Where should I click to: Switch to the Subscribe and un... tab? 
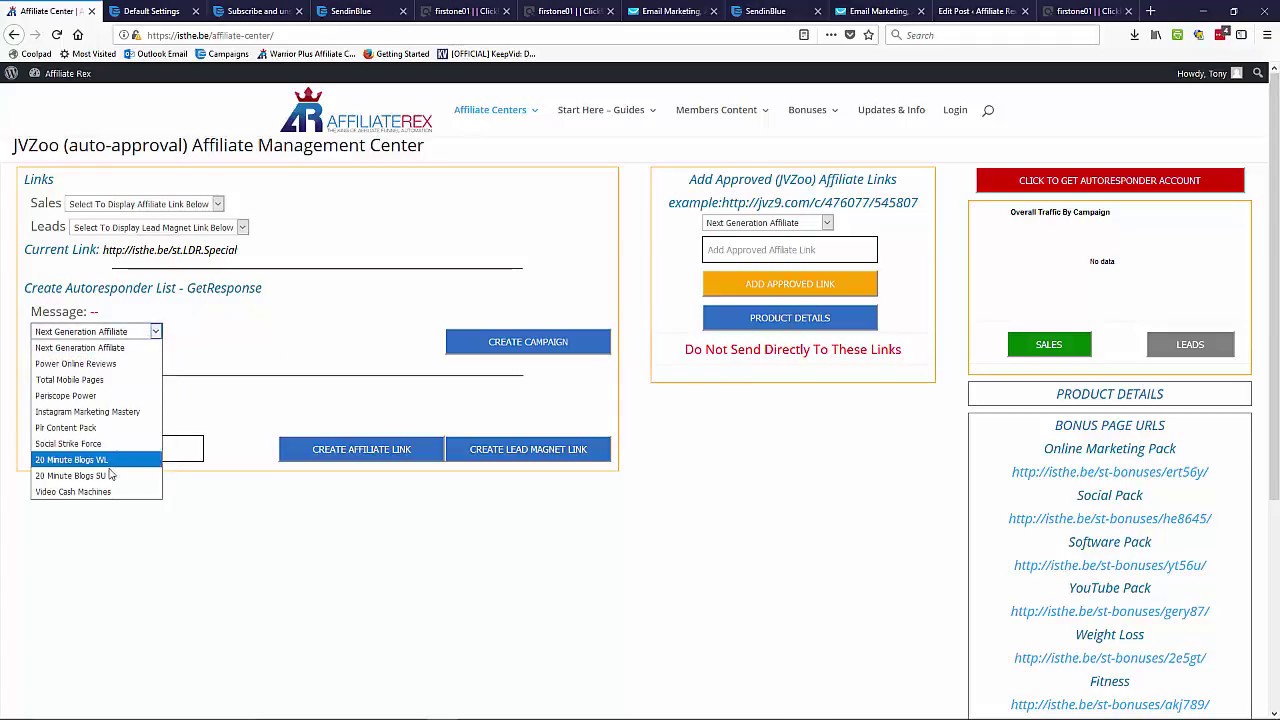(x=258, y=11)
